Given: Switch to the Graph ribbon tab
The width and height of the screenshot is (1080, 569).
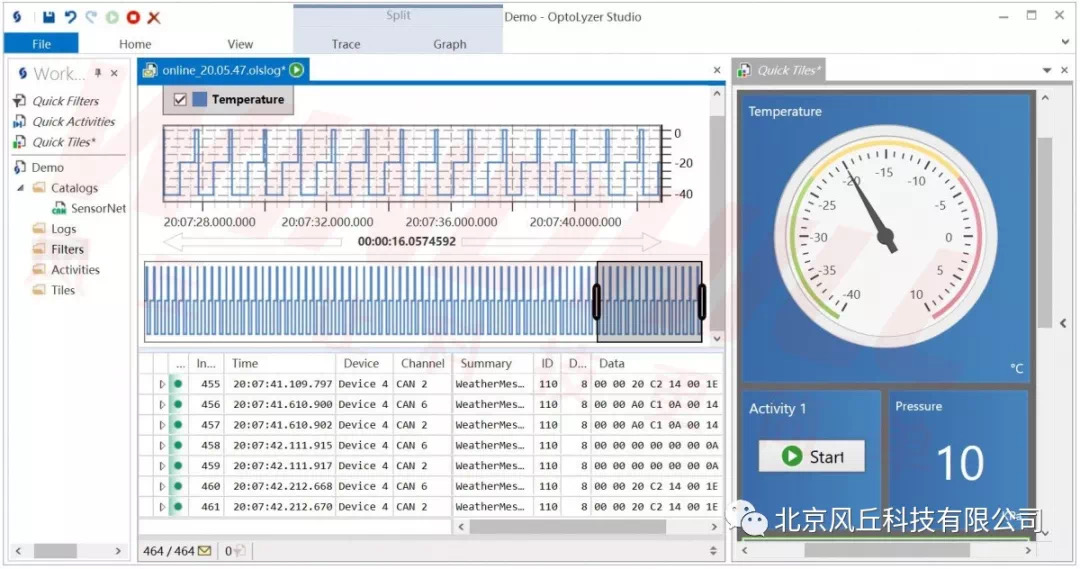Looking at the screenshot, I should [x=449, y=44].
